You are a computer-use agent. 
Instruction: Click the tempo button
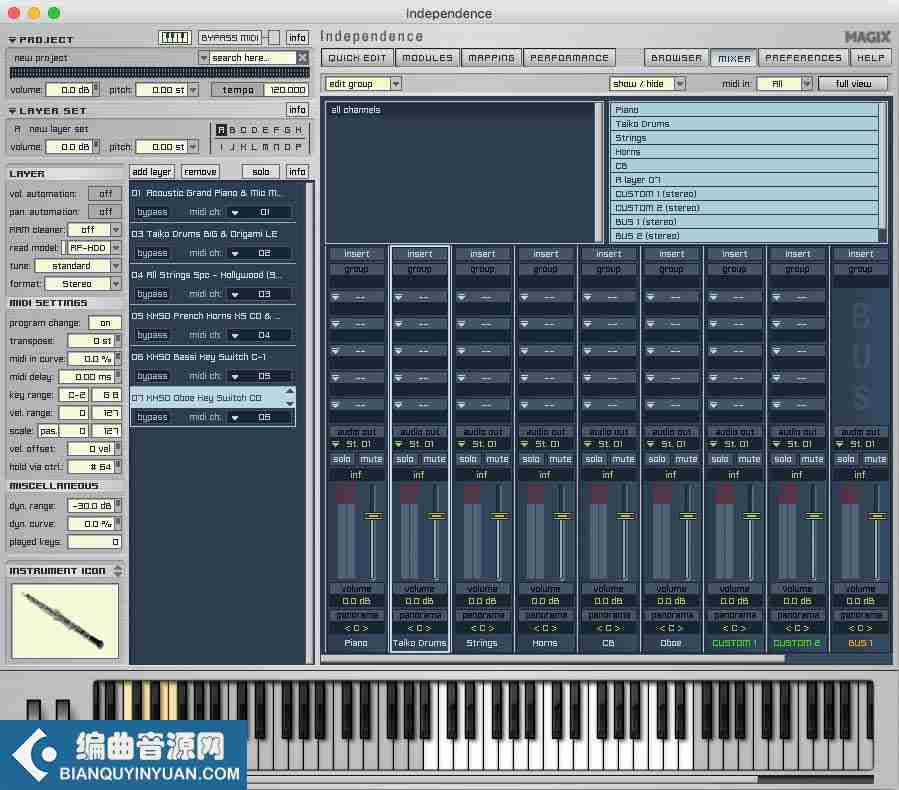pos(238,89)
